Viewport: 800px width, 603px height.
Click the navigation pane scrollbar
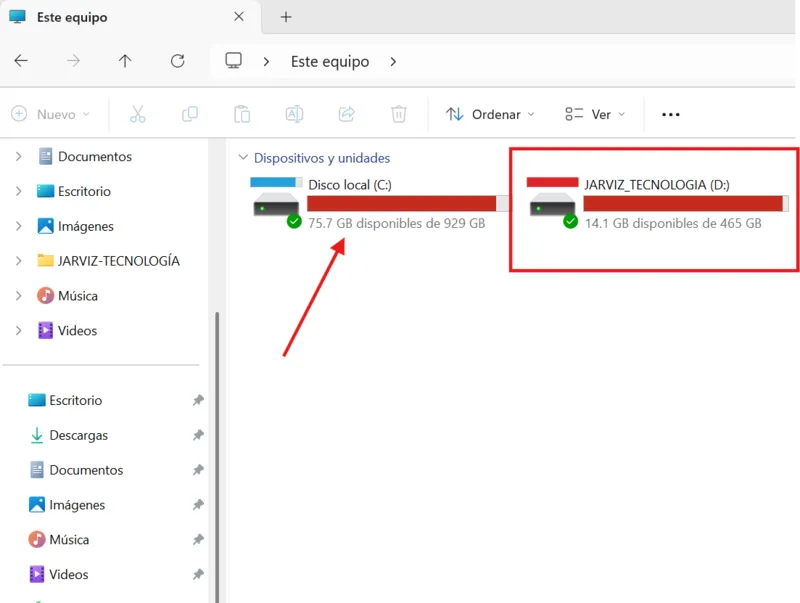(217, 457)
